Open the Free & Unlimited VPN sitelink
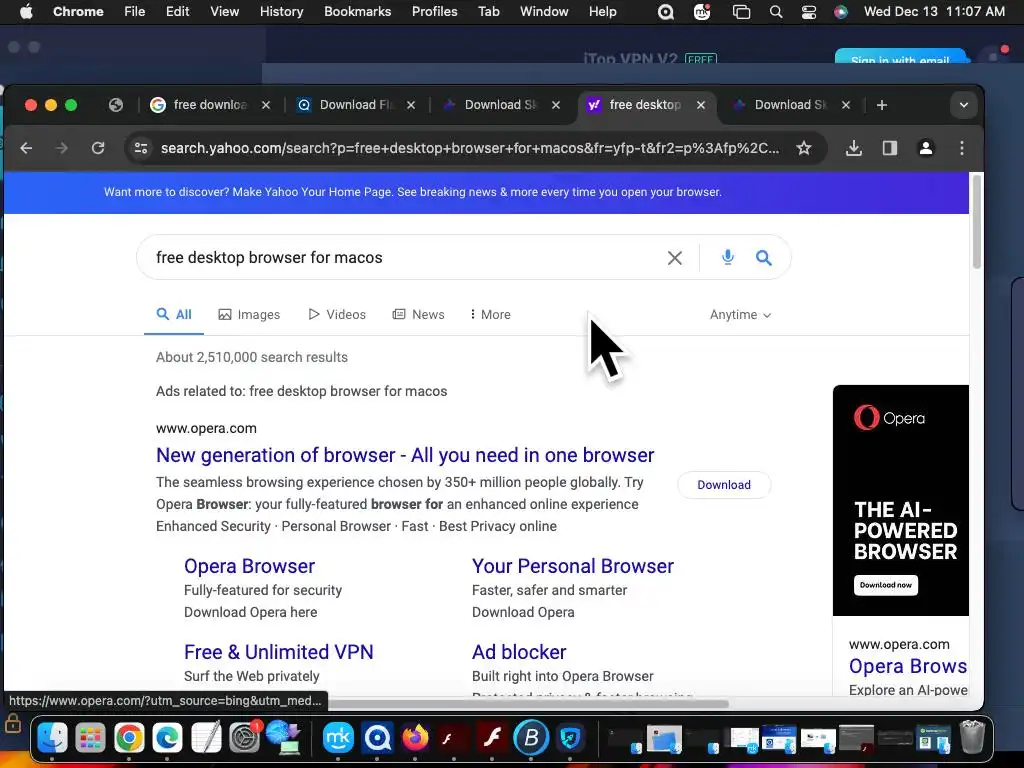This screenshot has height=768, width=1024. 279,652
